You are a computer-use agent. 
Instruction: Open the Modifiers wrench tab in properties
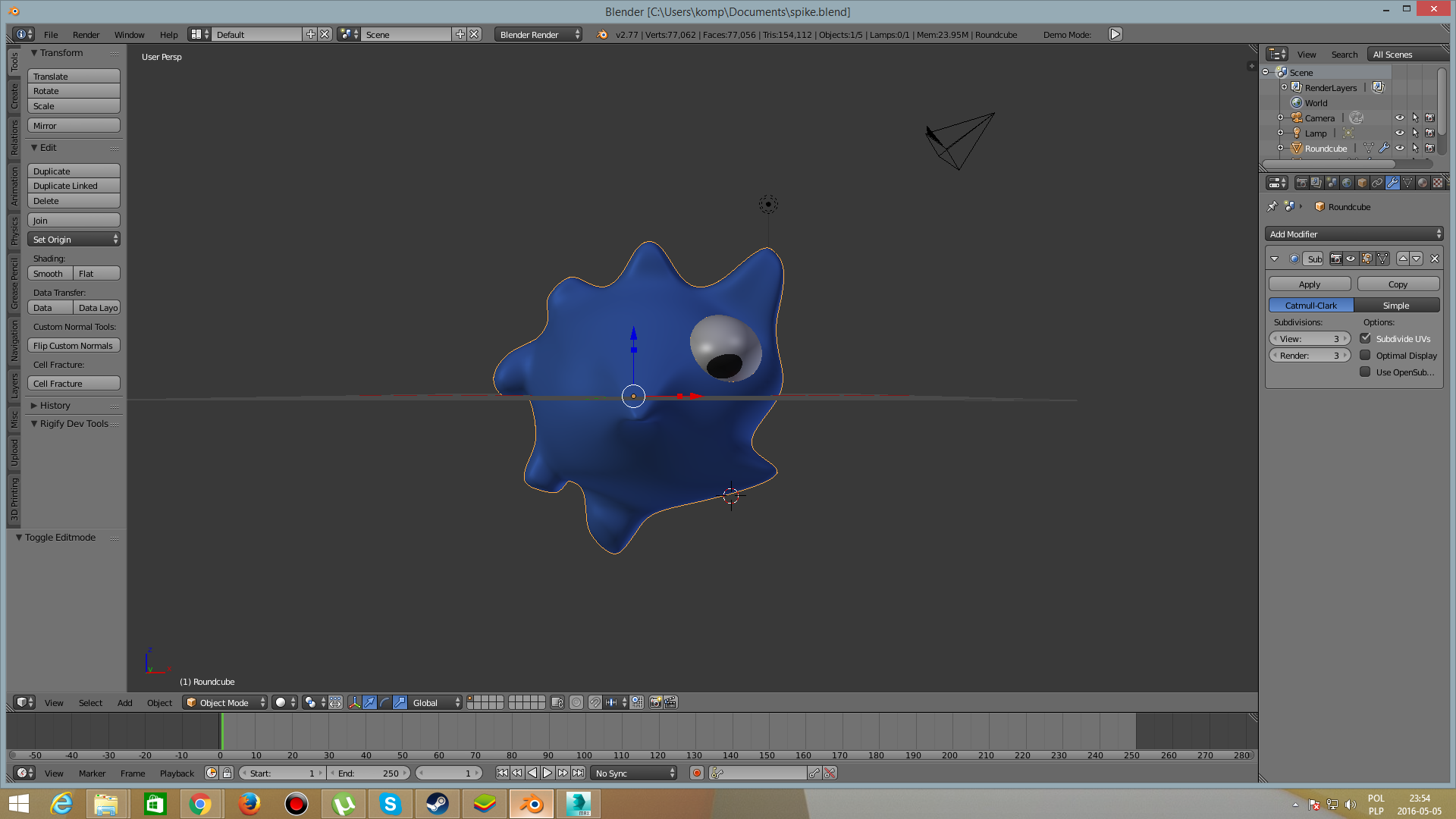[1392, 183]
